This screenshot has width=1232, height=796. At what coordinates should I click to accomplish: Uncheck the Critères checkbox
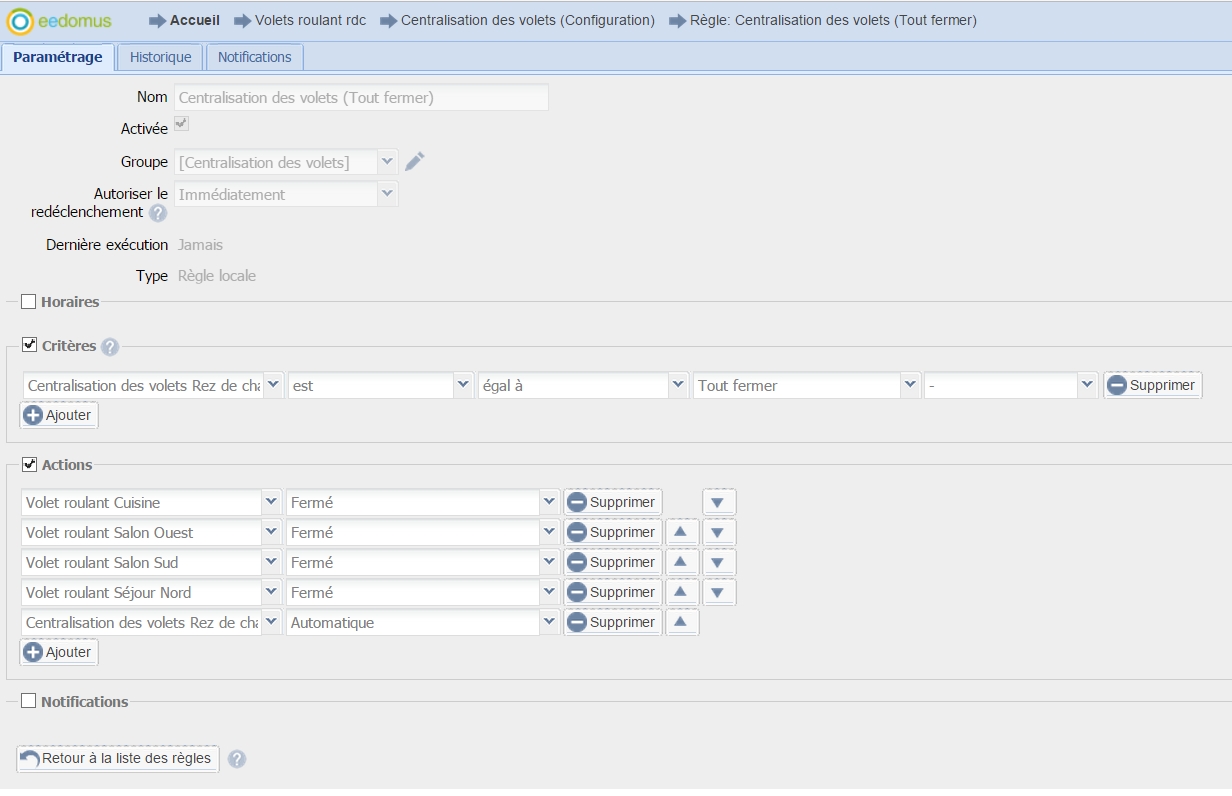coord(28,346)
